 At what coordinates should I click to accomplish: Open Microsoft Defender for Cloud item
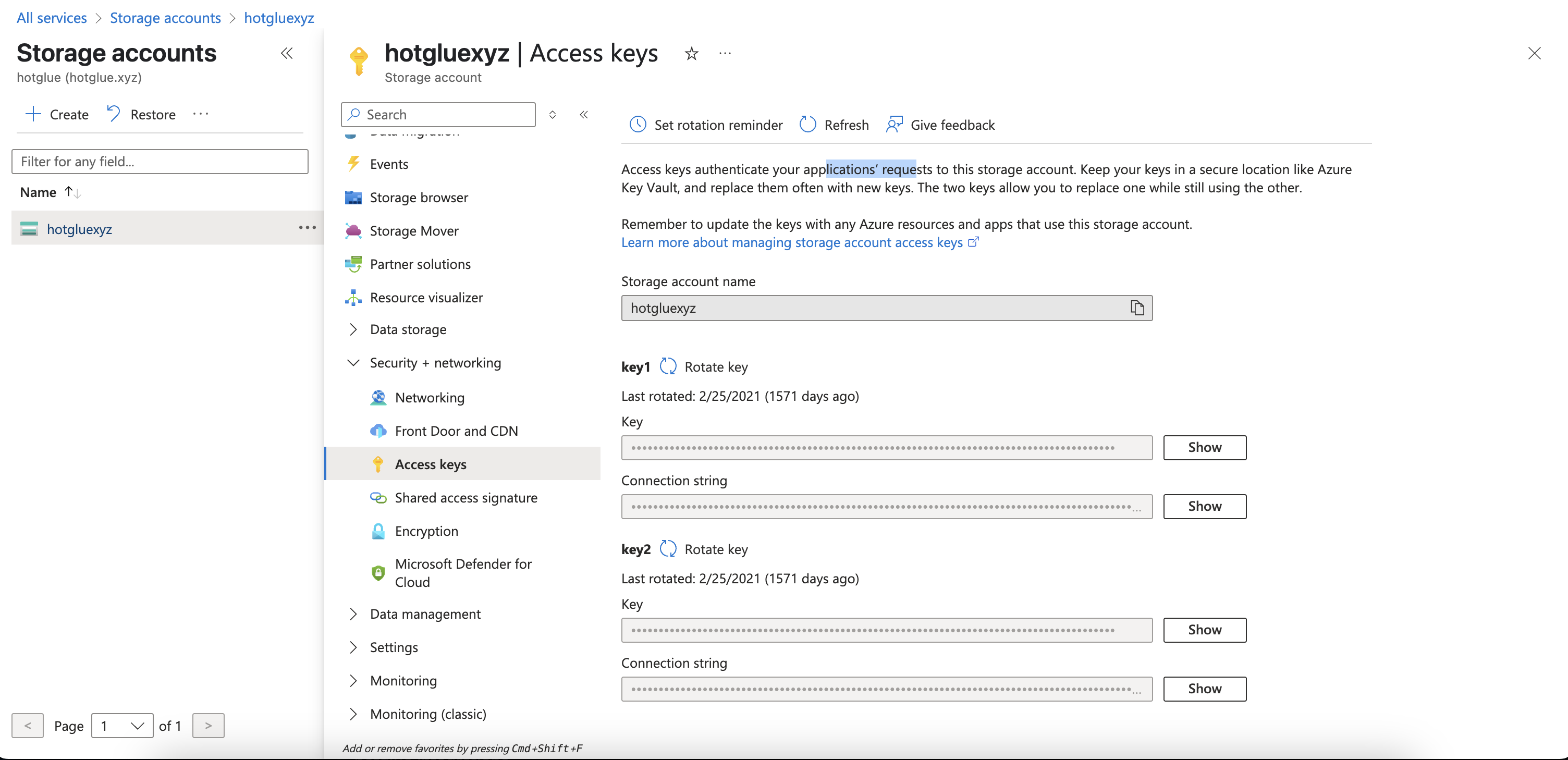click(462, 572)
